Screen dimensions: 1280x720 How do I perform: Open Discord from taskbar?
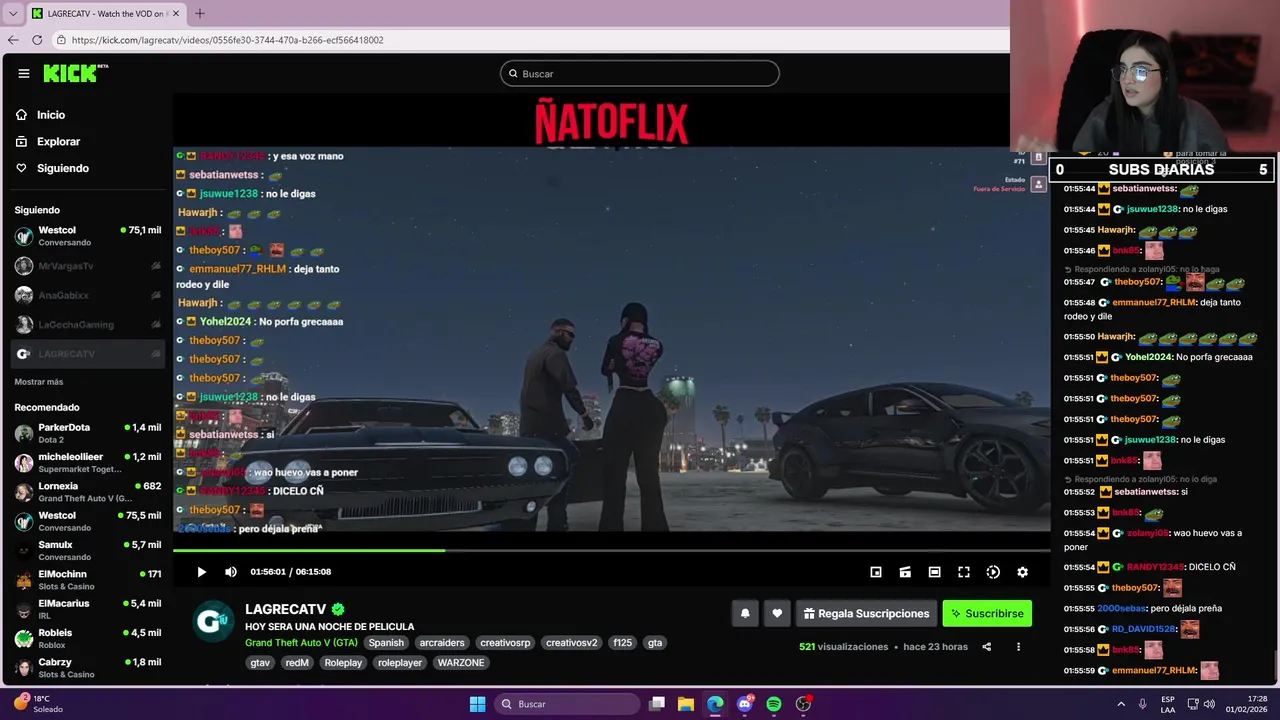(x=745, y=704)
